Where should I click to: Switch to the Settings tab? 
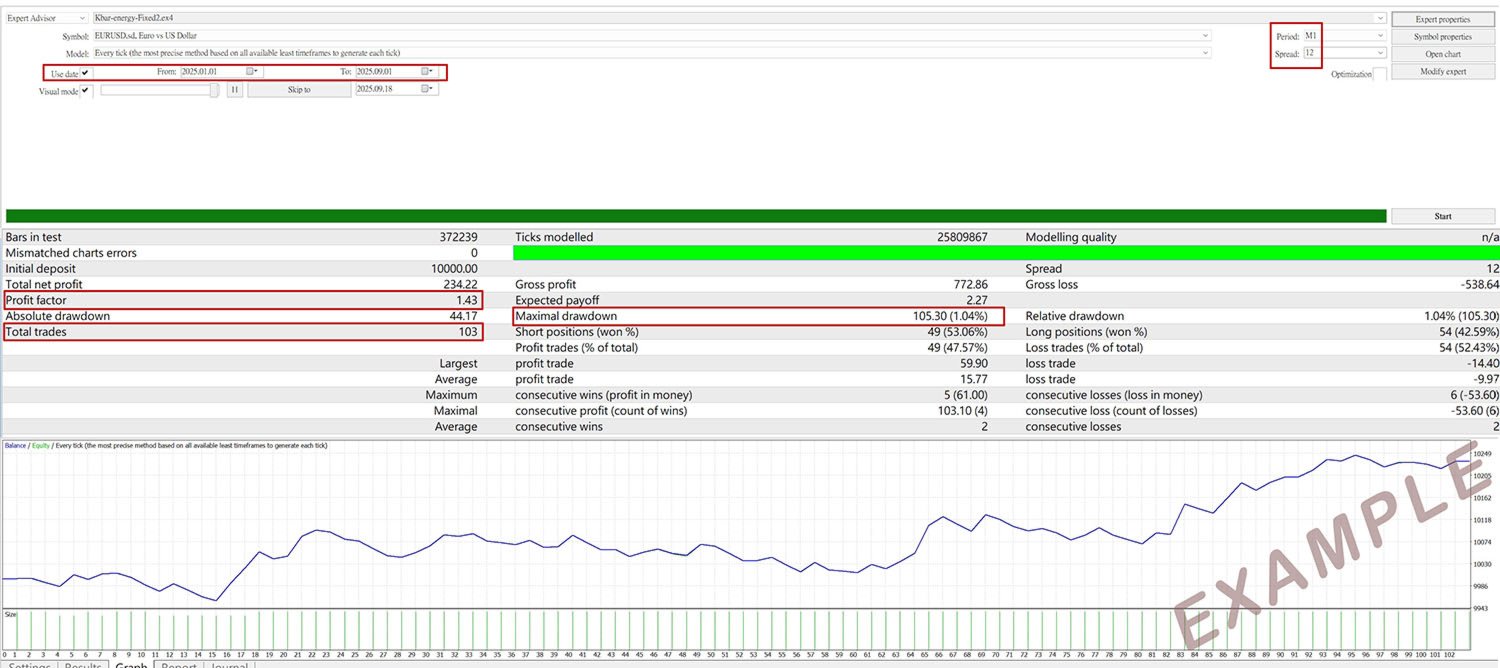point(30,666)
